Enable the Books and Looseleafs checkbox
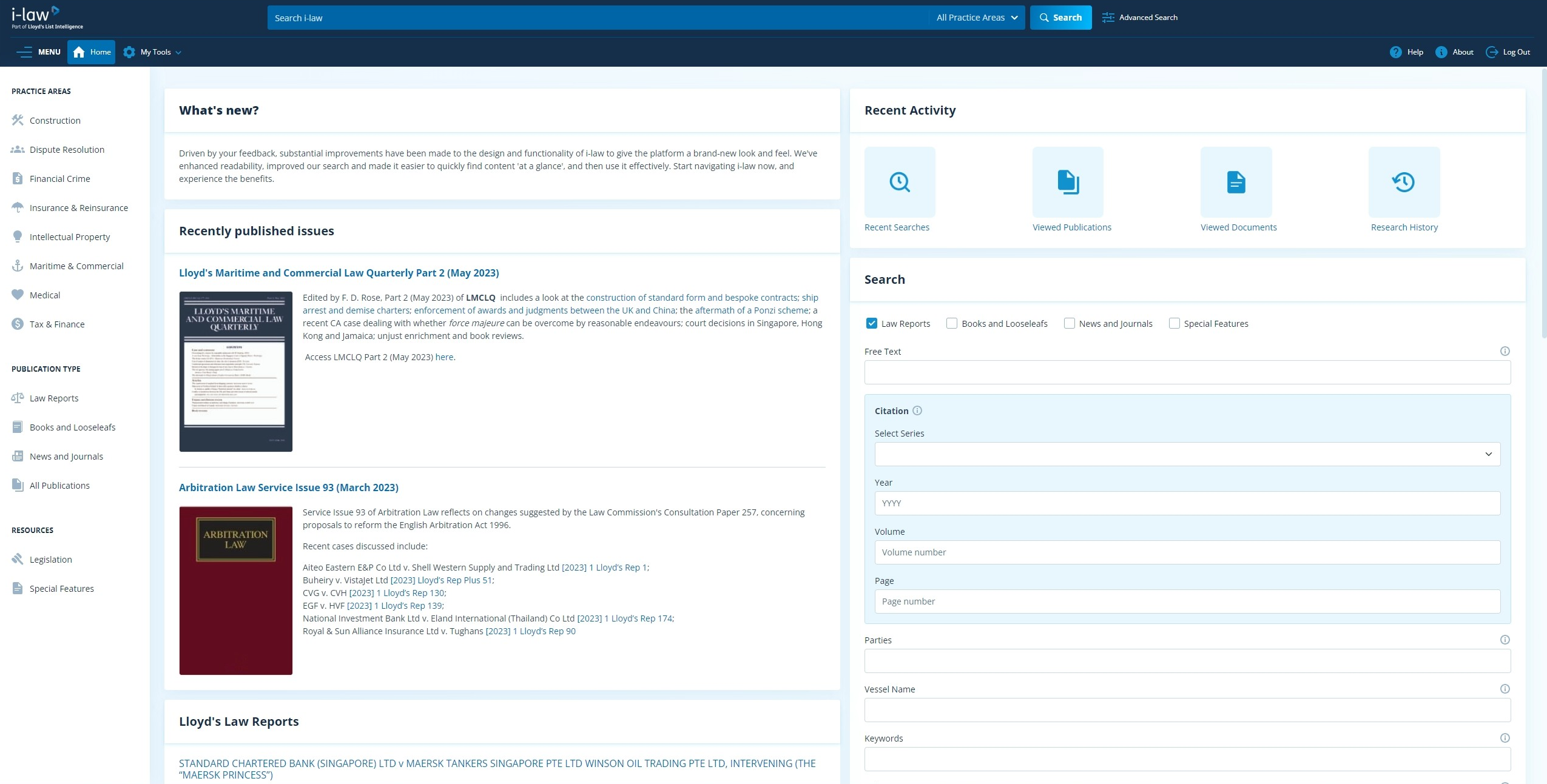The width and height of the screenshot is (1547, 784). point(950,323)
